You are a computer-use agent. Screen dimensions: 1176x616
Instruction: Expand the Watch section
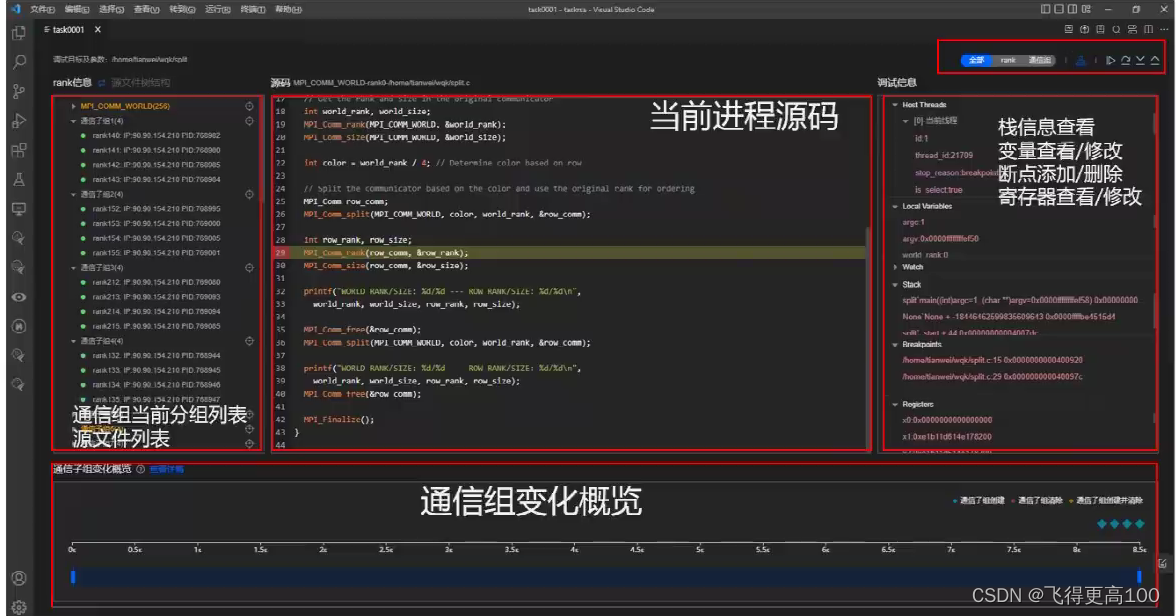pyautogui.click(x=895, y=267)
